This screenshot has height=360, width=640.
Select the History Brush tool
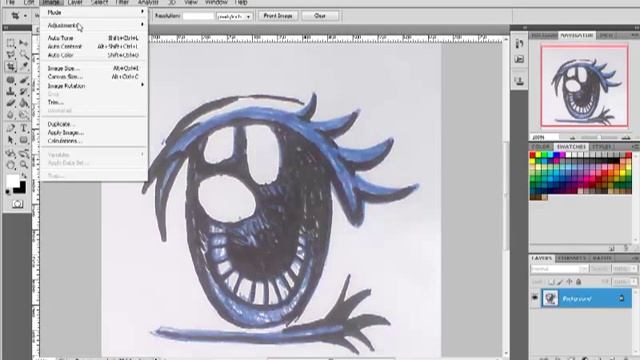(24, 91)
